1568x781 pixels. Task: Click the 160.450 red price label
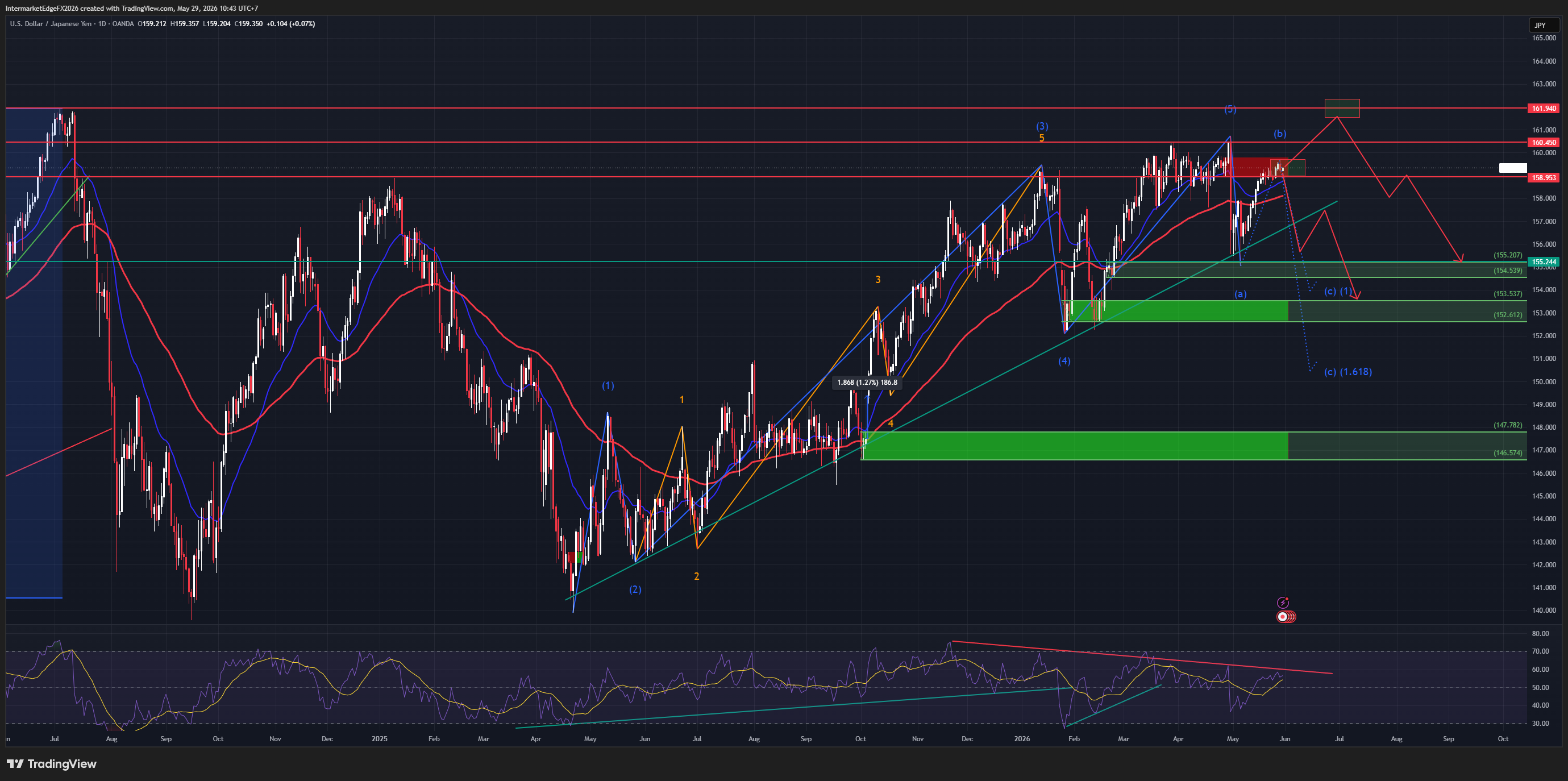(x=1544, y=143)
